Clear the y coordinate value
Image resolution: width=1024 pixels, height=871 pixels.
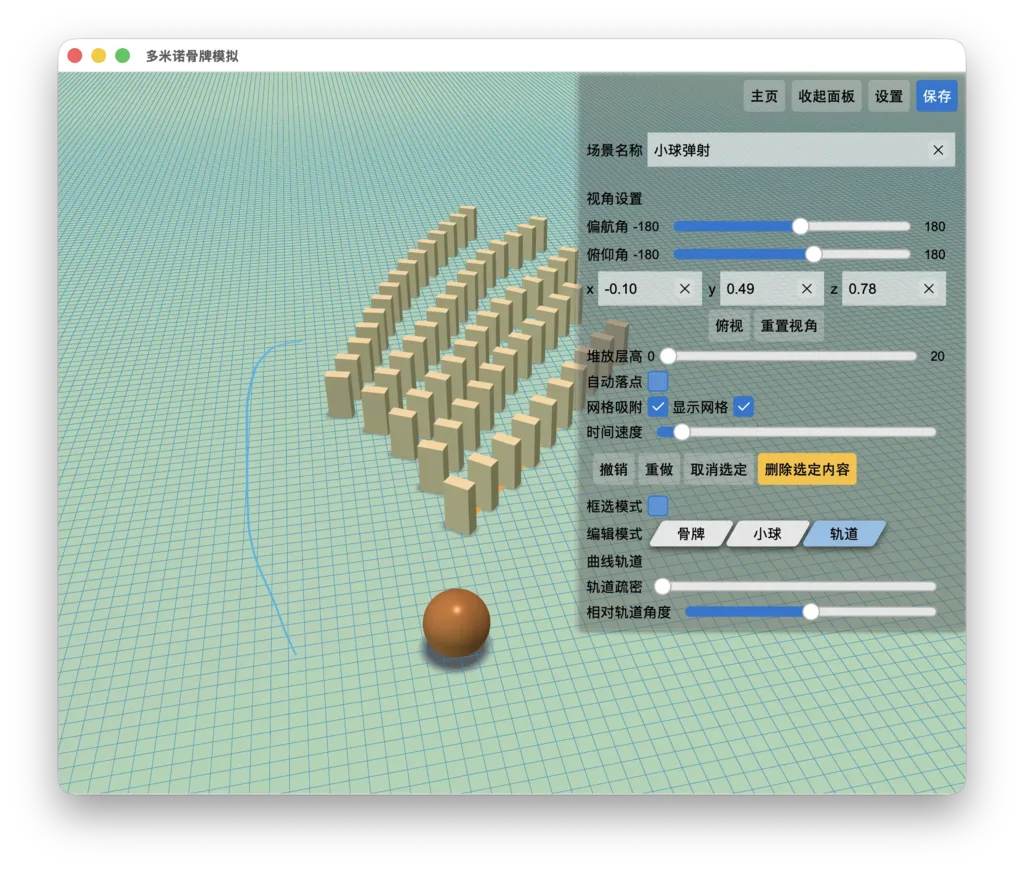click(x=807, y=289)
